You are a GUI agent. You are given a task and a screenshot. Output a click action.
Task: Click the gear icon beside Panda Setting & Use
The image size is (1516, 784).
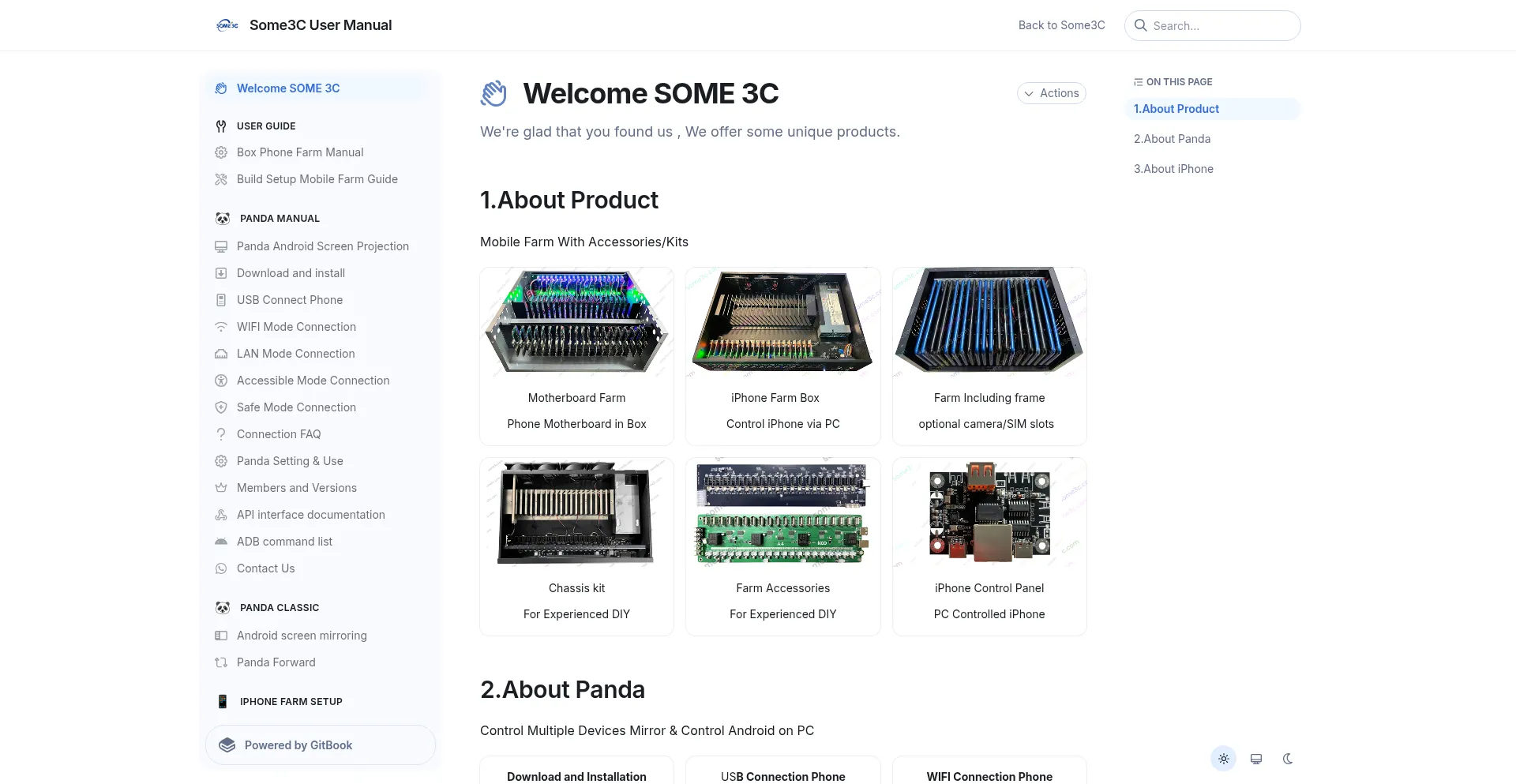(x=221, y=461)
